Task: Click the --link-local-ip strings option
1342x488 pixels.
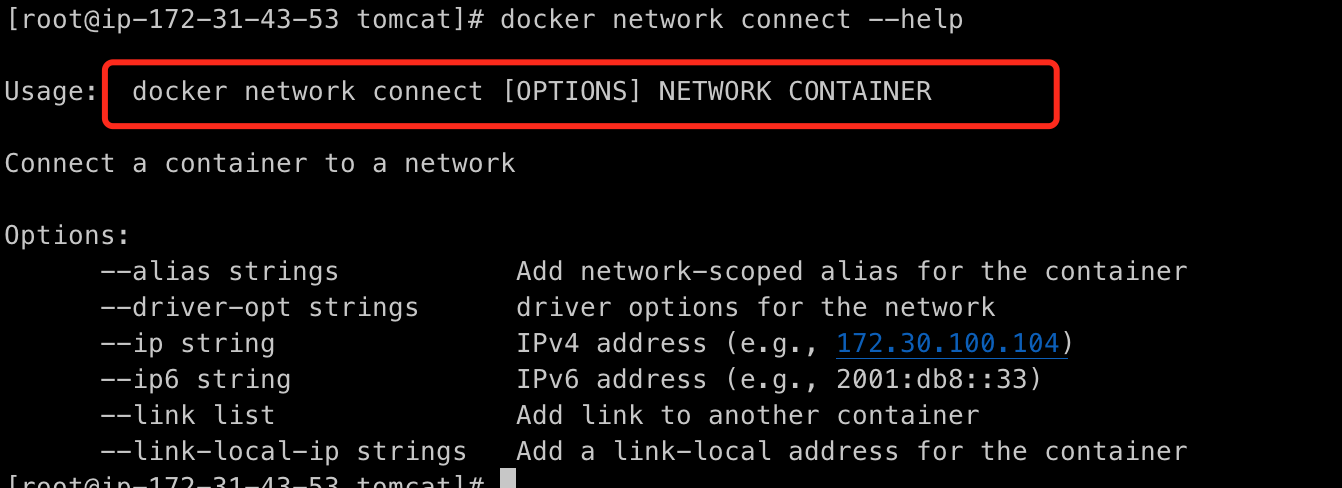Action: pyautogui.click(x=283, y=451)
